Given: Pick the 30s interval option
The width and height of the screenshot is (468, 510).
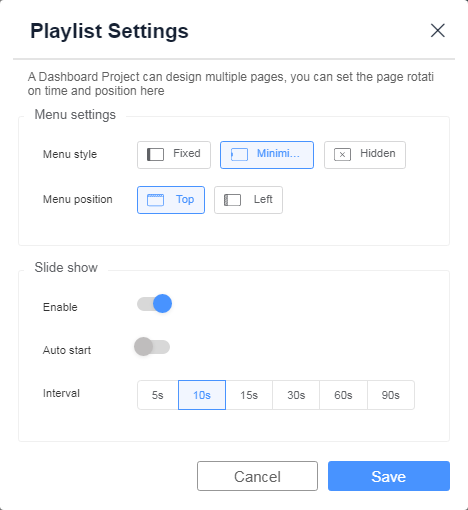Looking at the screenshot, I should coord(296,395).
